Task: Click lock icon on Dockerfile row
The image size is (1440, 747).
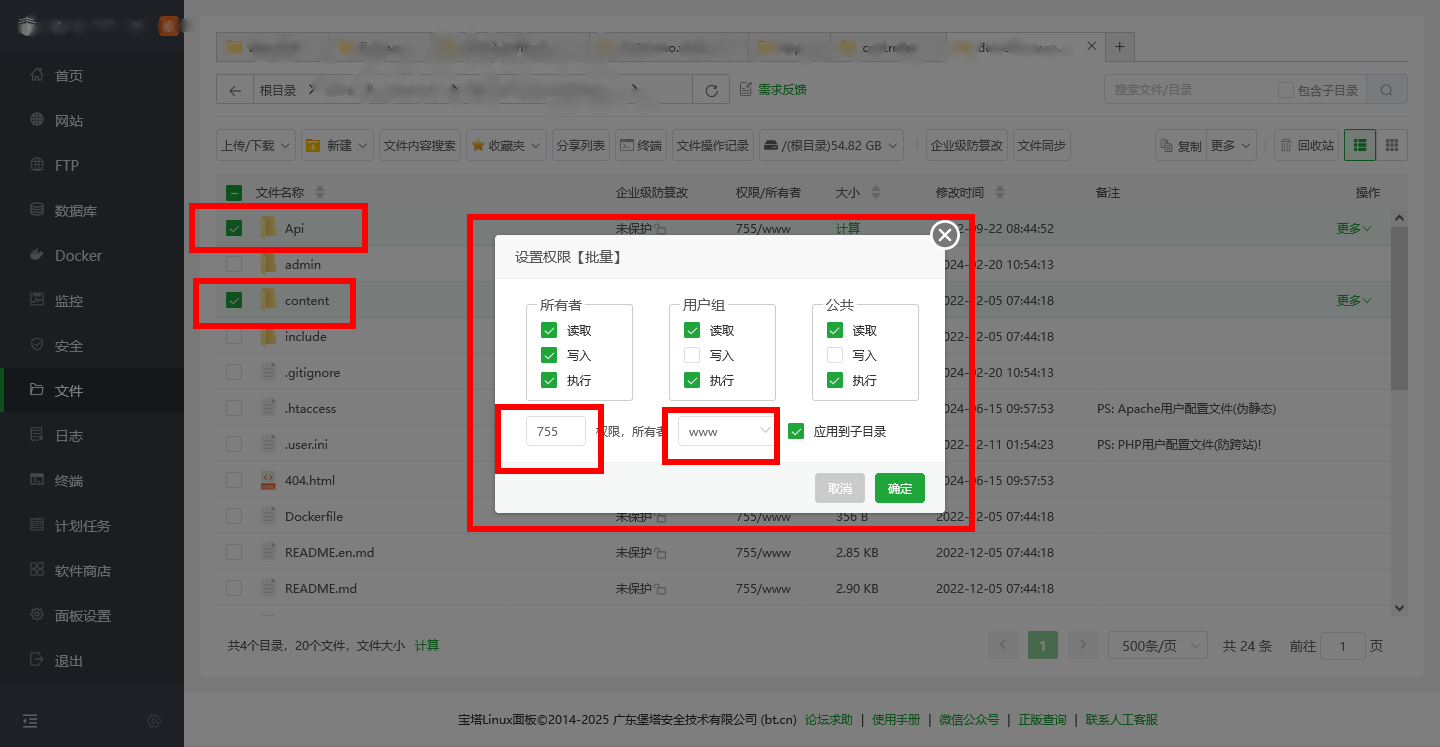Action: coord(661,517)
